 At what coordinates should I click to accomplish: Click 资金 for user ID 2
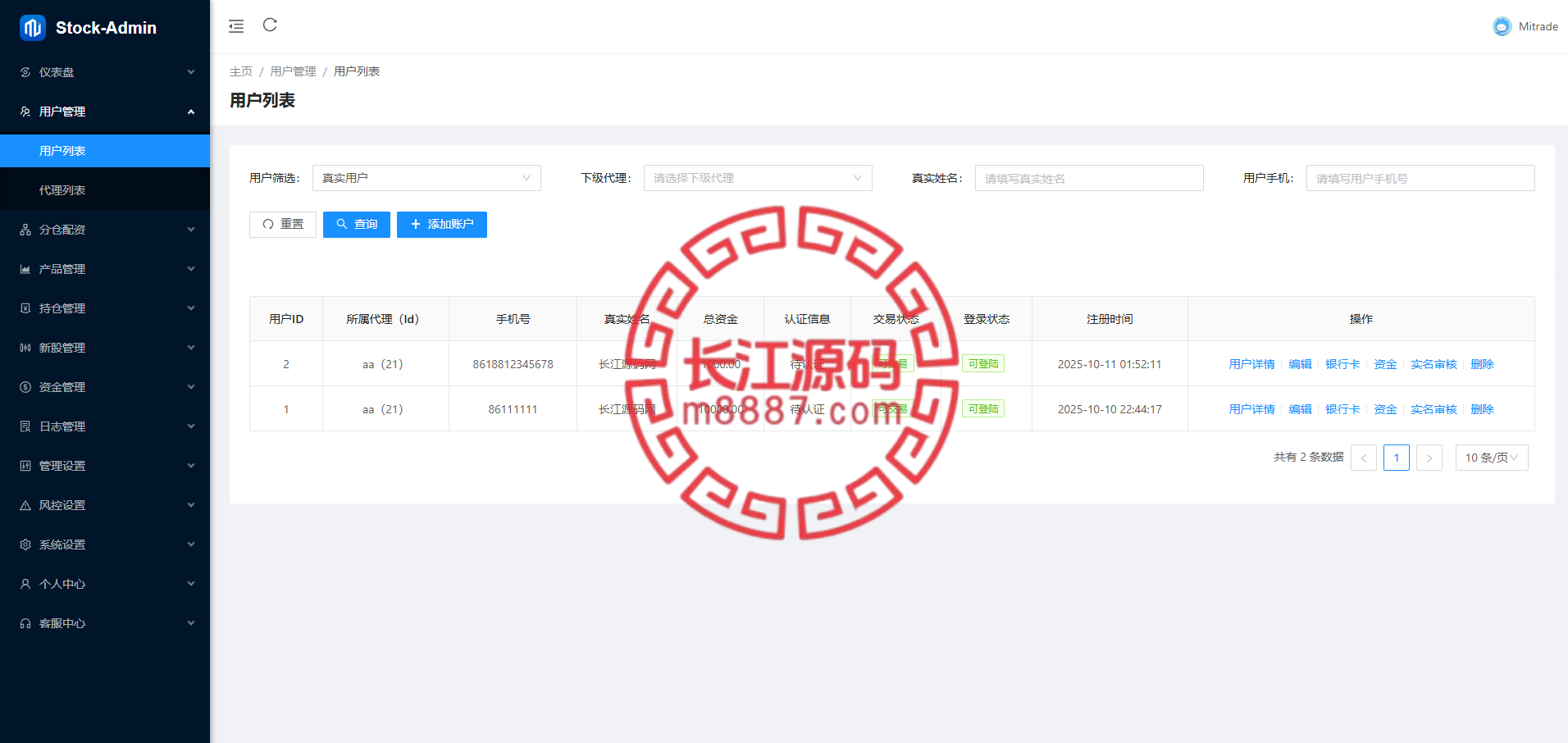point(1385,364)
